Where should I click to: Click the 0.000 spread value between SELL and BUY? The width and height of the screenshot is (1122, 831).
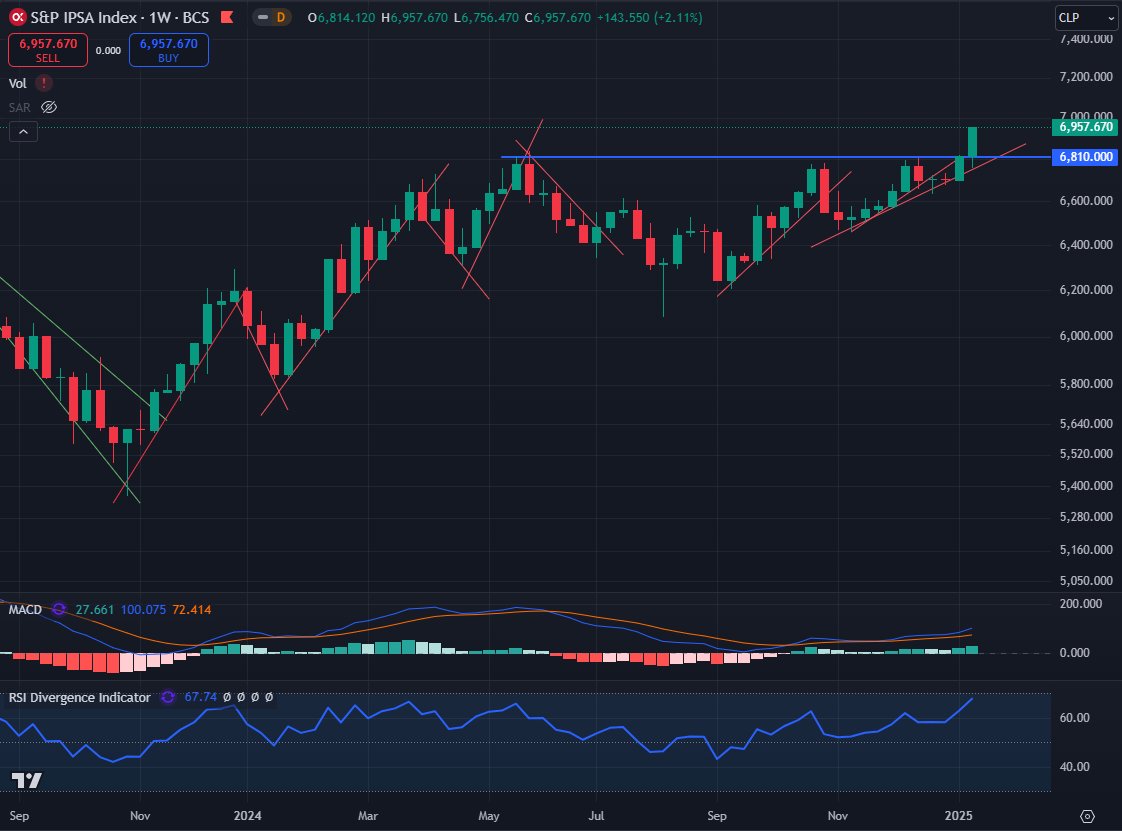[x=107, y=49]
